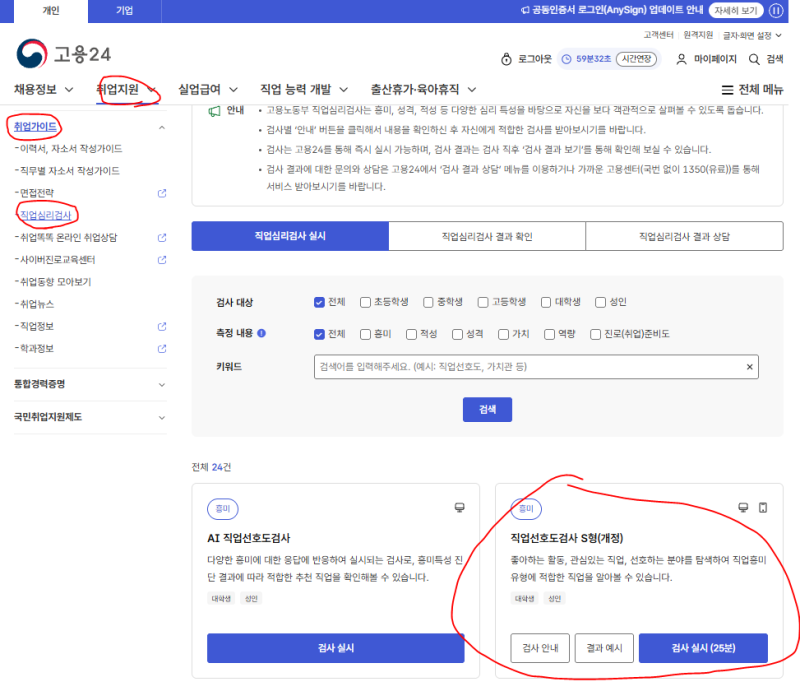The height and width of the screenshot is (691, 800).
Task: Select the 직업심리검사 결과 상담 tab
Action: pyautogui.click(x=684, y=236)
